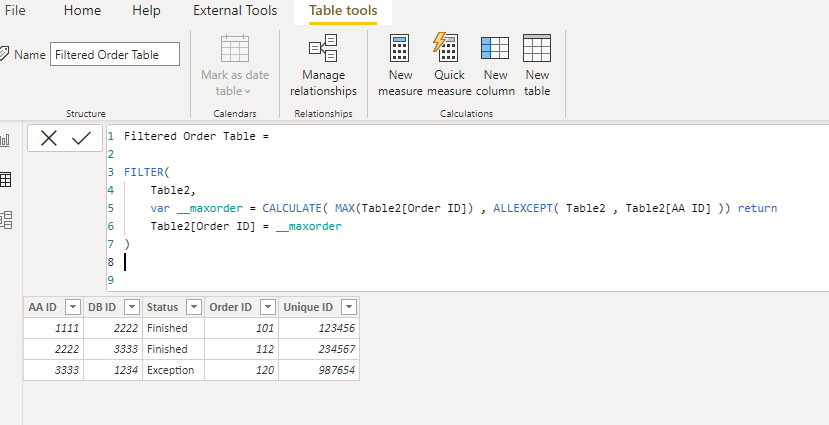Image resolution: width=829 pixels, height=425 pixels.
Task: Click the table Name input field
Action: coord(115,54)
